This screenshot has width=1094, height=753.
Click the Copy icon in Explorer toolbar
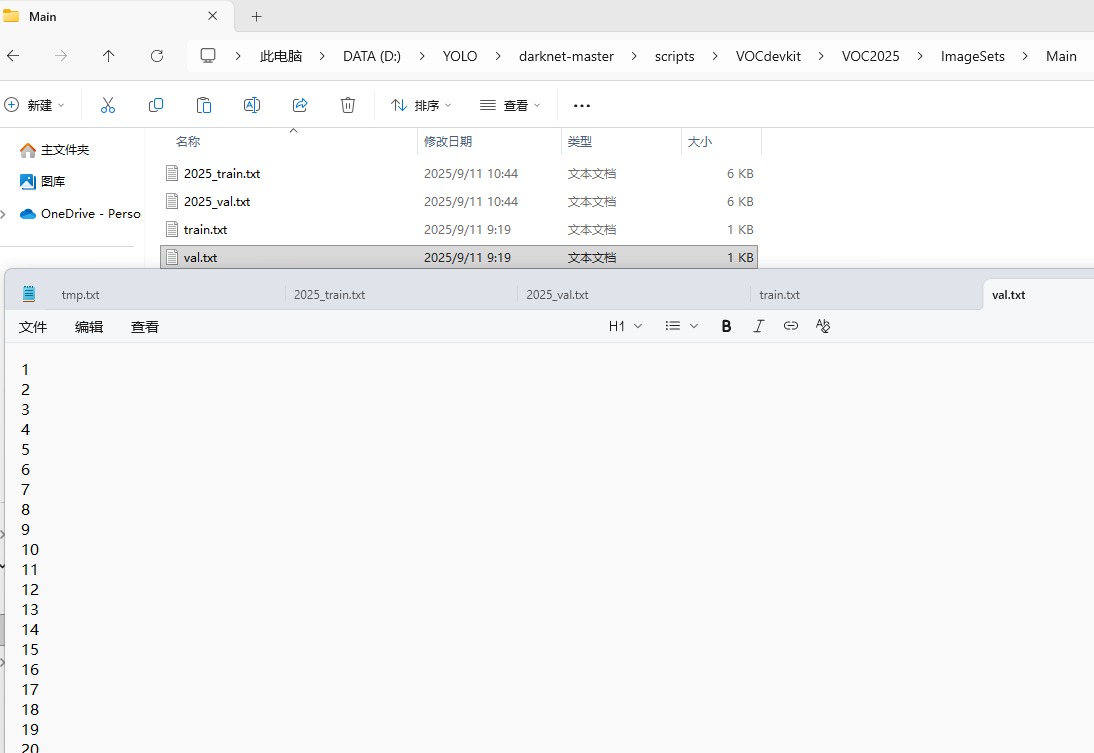tap(156, 105)
